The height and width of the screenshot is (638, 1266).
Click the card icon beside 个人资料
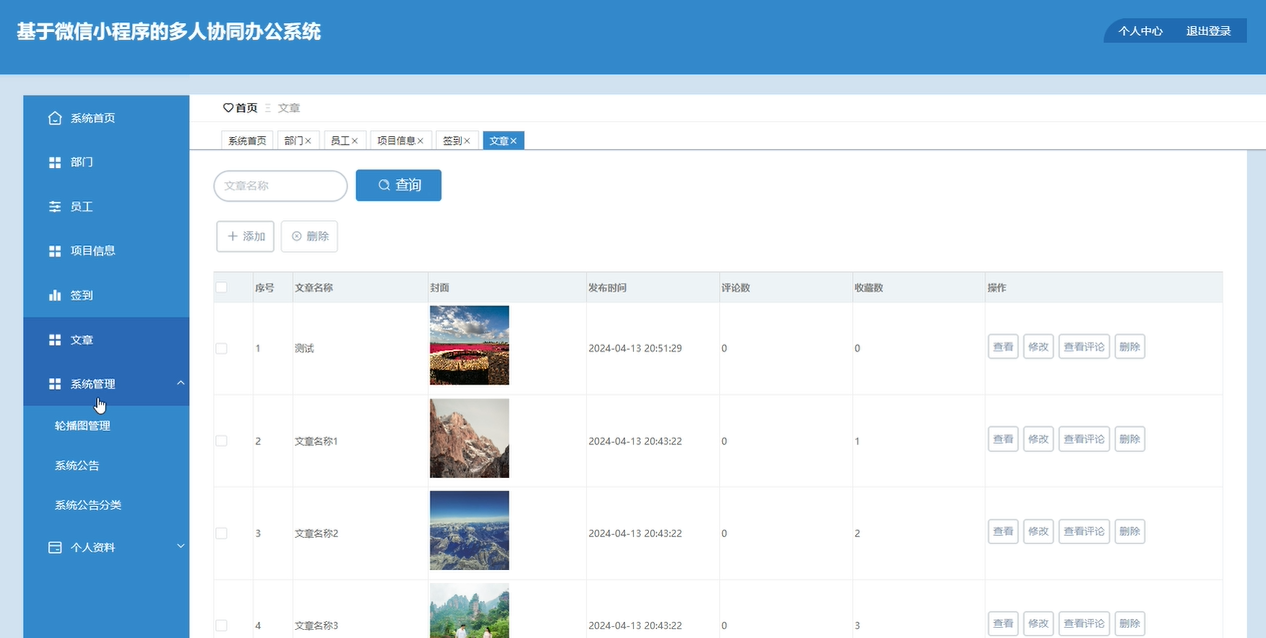tap(55, 547)
